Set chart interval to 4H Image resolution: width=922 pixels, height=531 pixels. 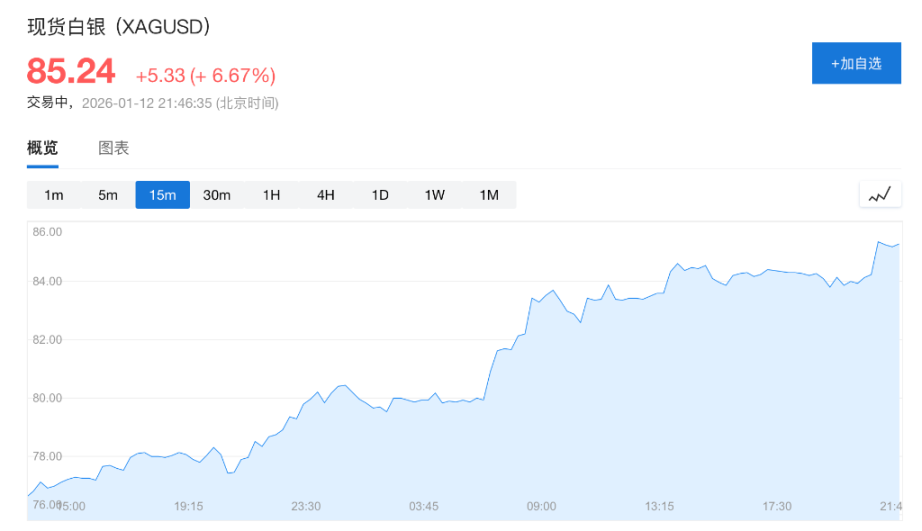325,195
